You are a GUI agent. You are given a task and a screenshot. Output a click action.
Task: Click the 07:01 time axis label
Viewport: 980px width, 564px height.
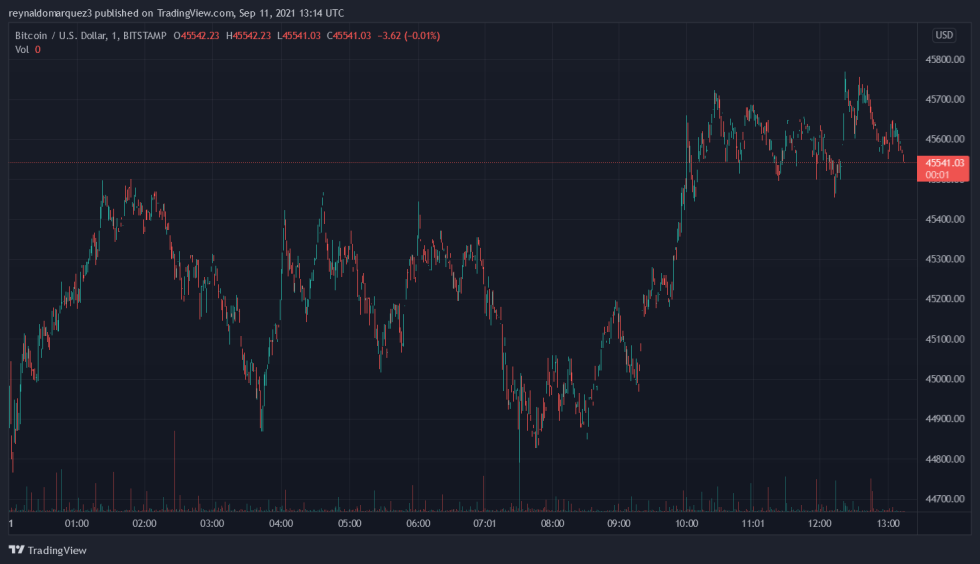[485, 523]
